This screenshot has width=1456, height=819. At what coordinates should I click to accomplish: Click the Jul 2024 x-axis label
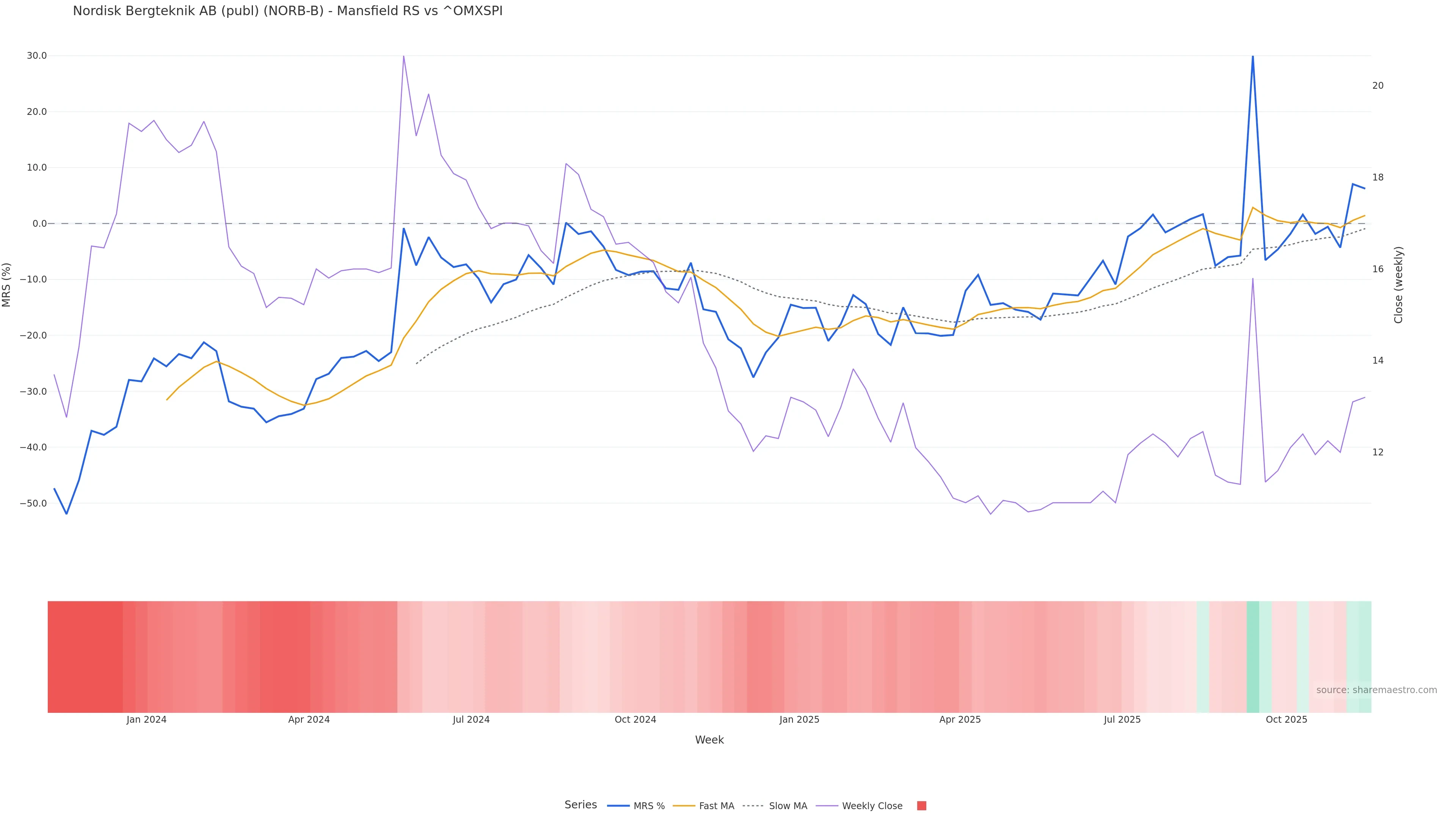471,720
